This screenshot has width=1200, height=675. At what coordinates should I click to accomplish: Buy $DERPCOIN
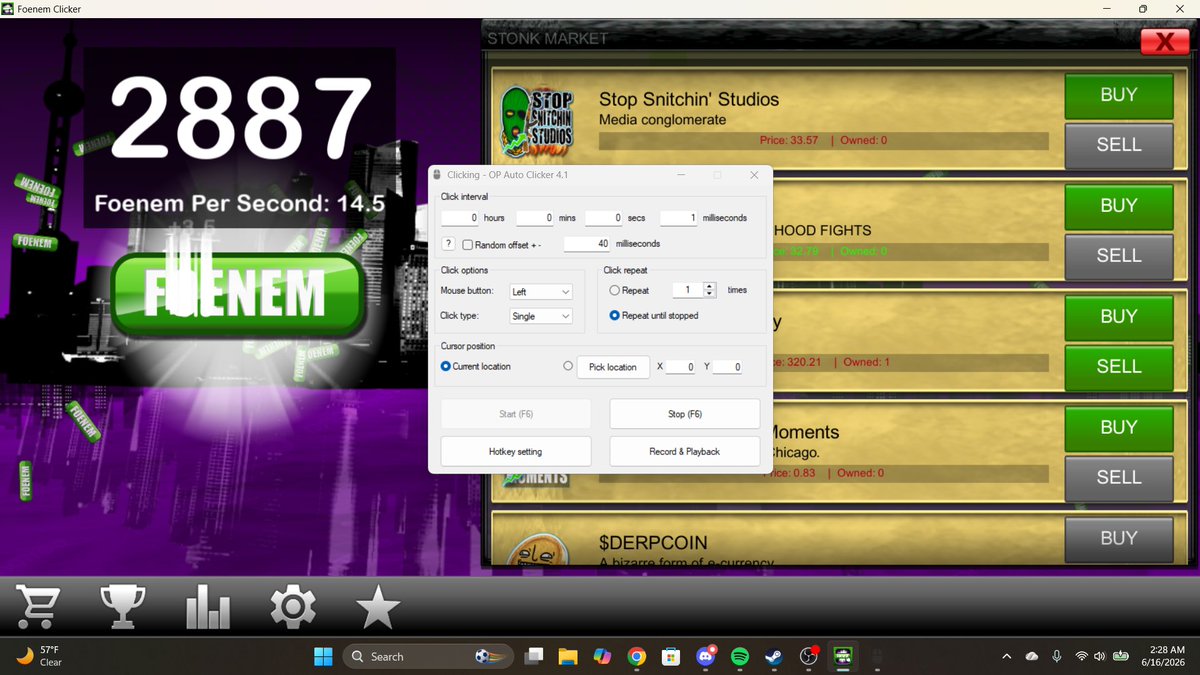(x=1118, y=539)
